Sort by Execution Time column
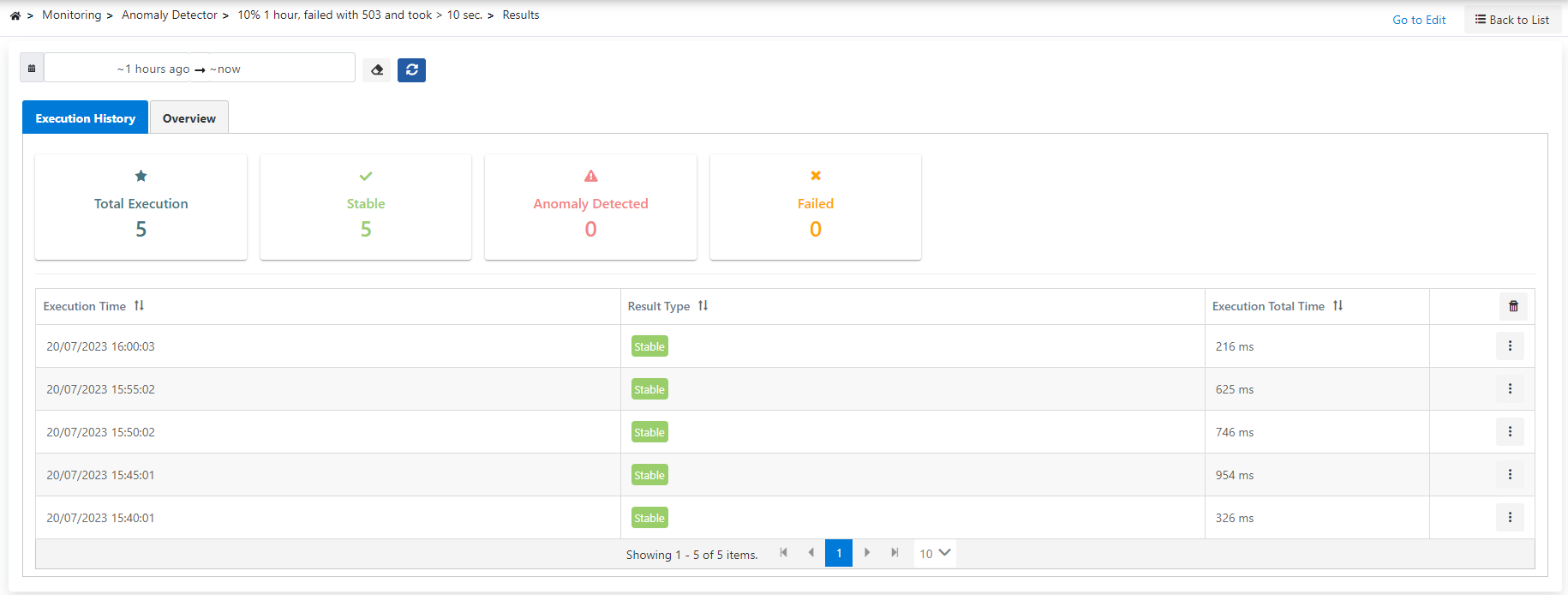1568x595 pixels. (x=139, y=306)
